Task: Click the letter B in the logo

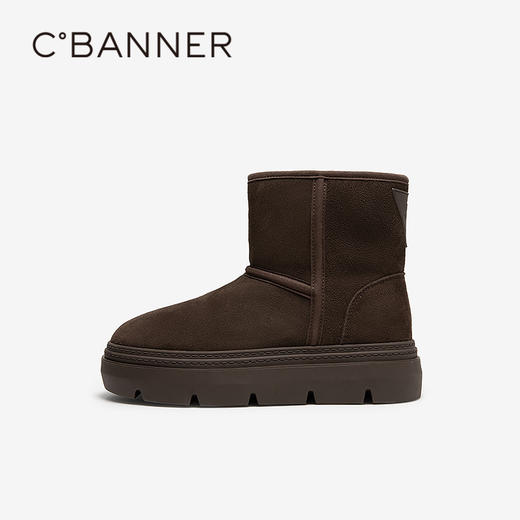Action: [80, 45]
